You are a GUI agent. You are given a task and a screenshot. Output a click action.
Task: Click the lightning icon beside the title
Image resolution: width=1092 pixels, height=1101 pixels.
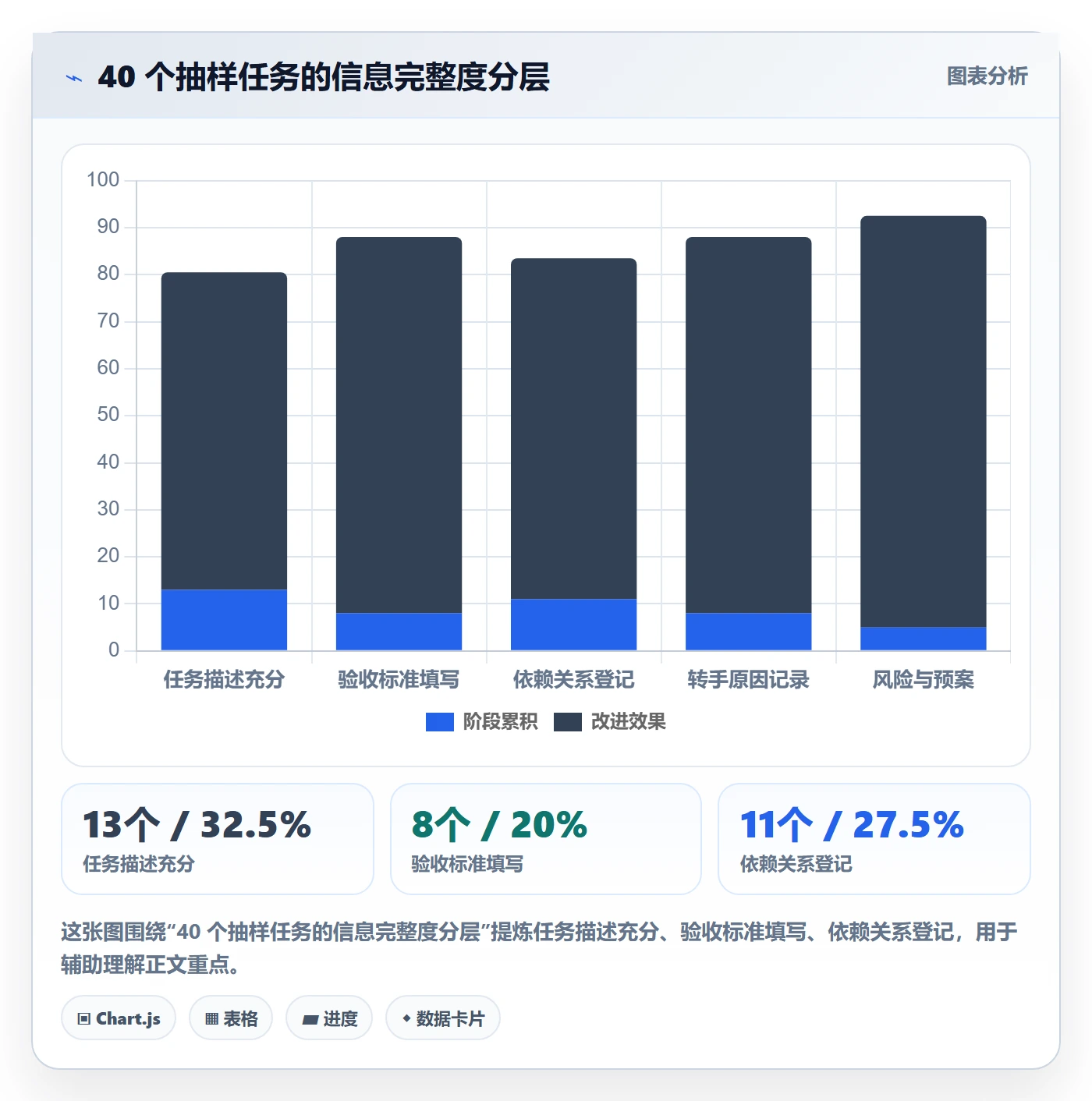click(x=74, y=78)
